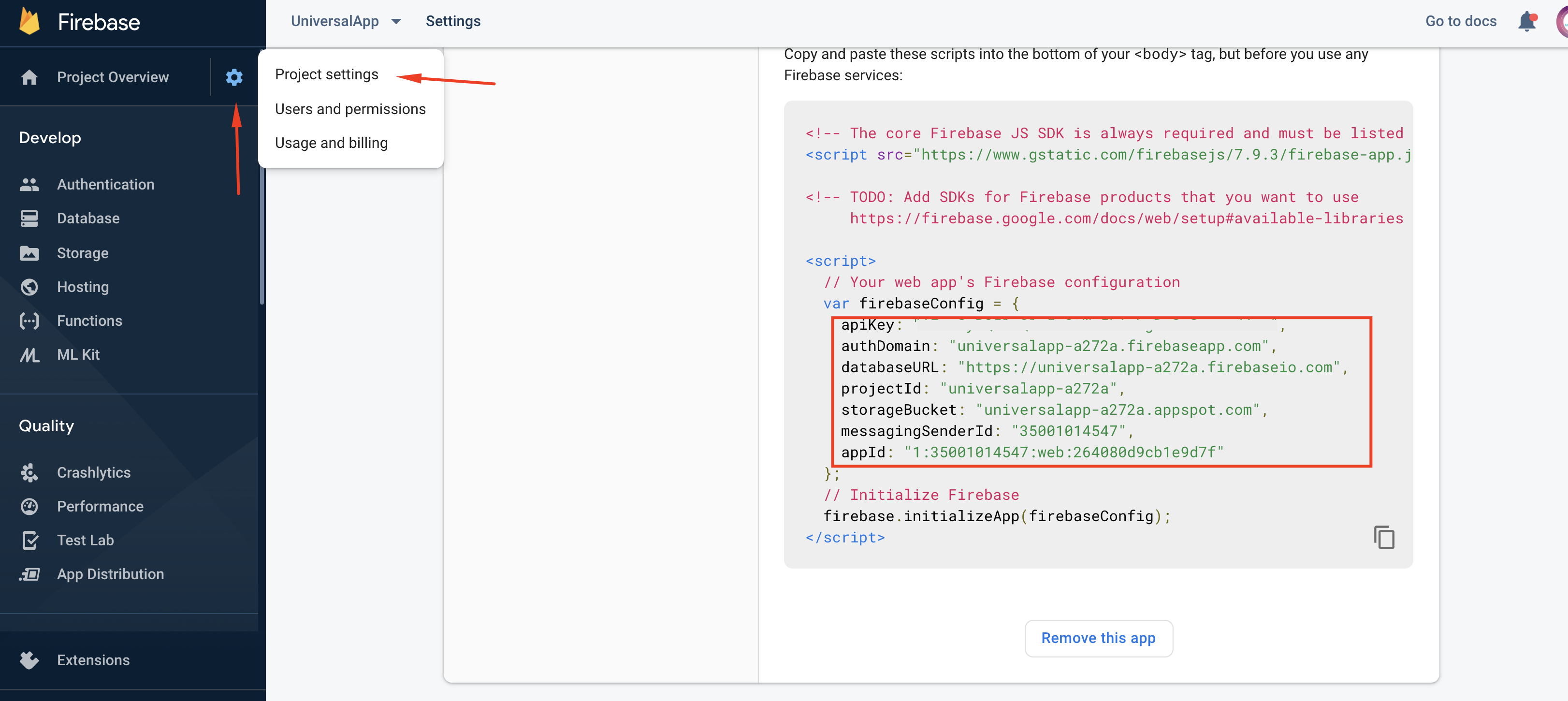Click the var firebaseConfig declaration line
This screenshot has height=701, width=1568.
tap(921, 303)
